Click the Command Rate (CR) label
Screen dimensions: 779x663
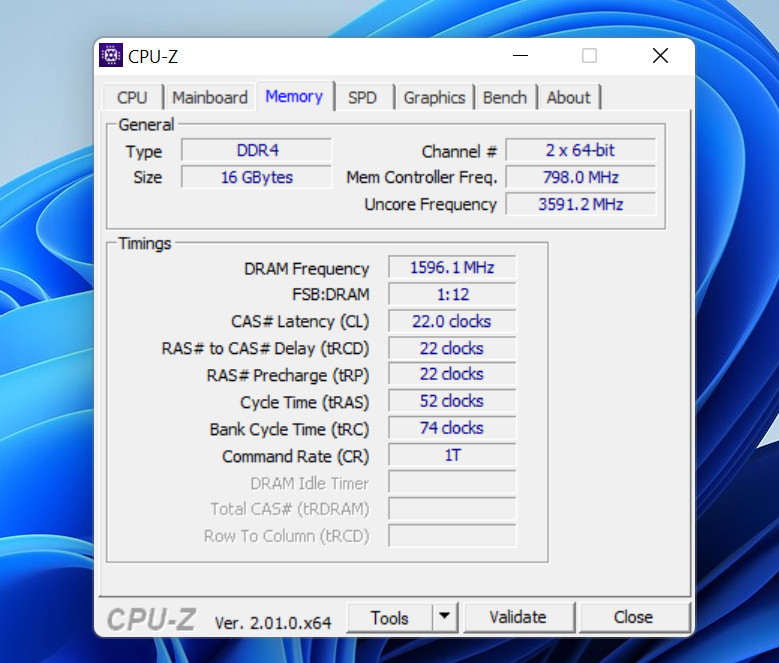click(x=296, y=456)
